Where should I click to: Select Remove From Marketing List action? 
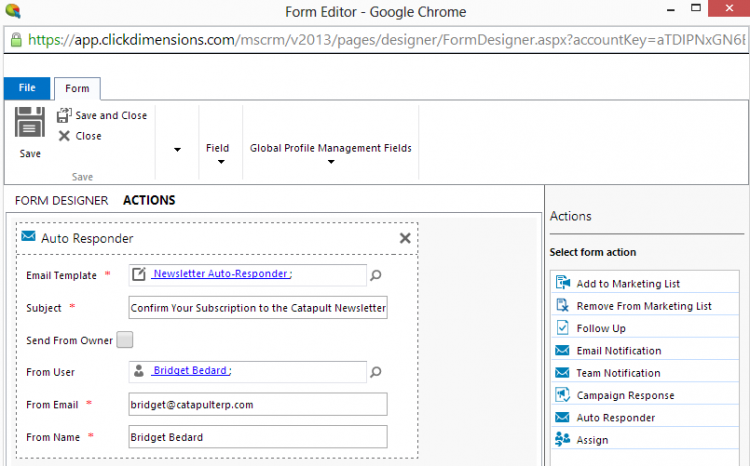[645, 306]
